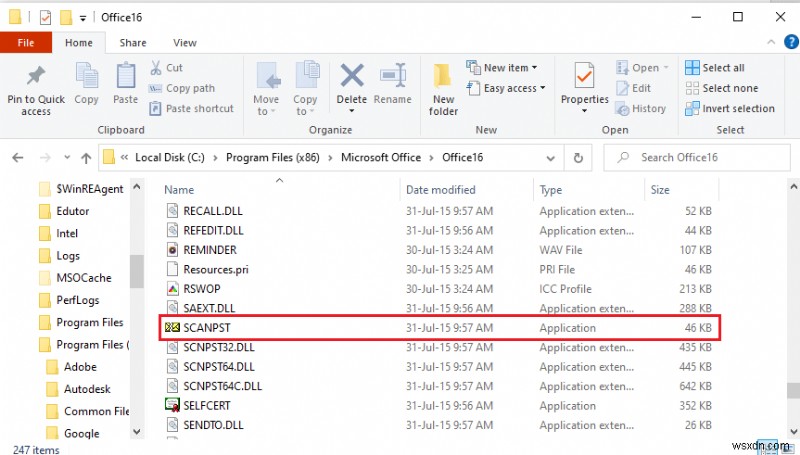This screenshot has width=800, height=455.
Task: Select the Cut scissors command
Action: coord(166,67)
